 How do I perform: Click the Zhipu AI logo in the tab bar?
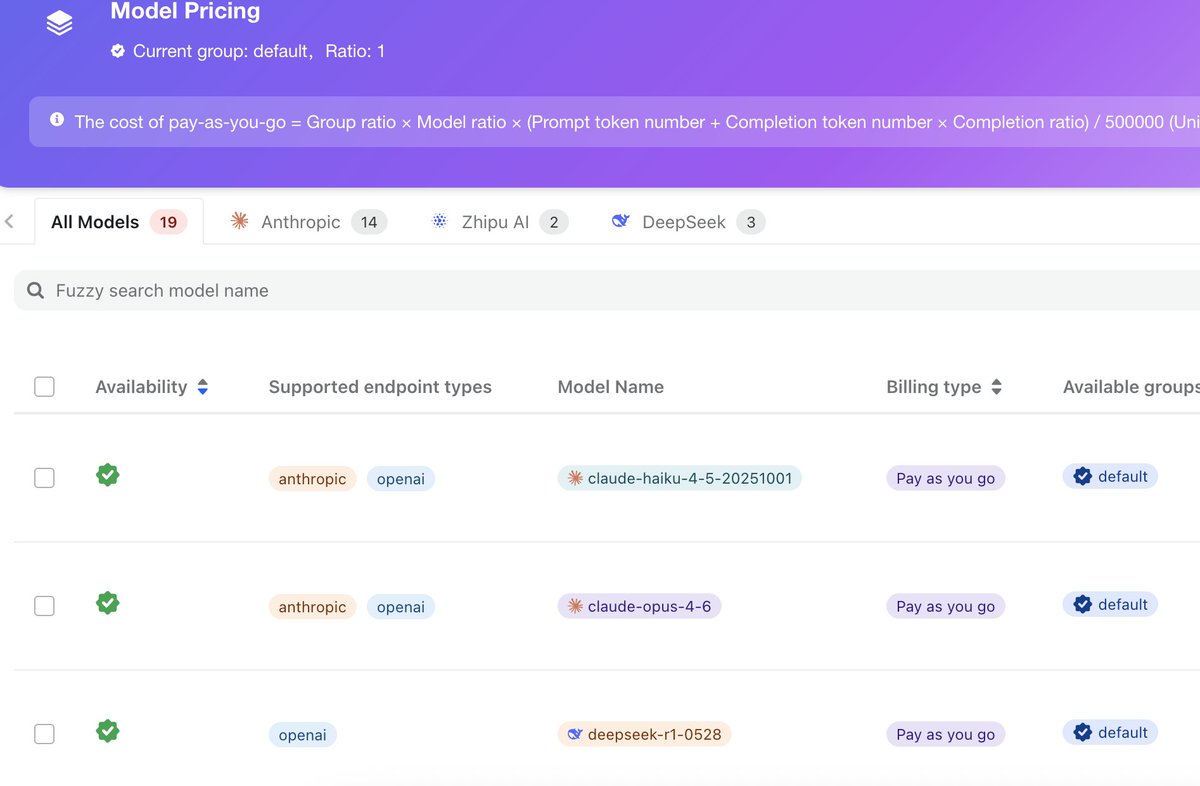pos(440,221)
